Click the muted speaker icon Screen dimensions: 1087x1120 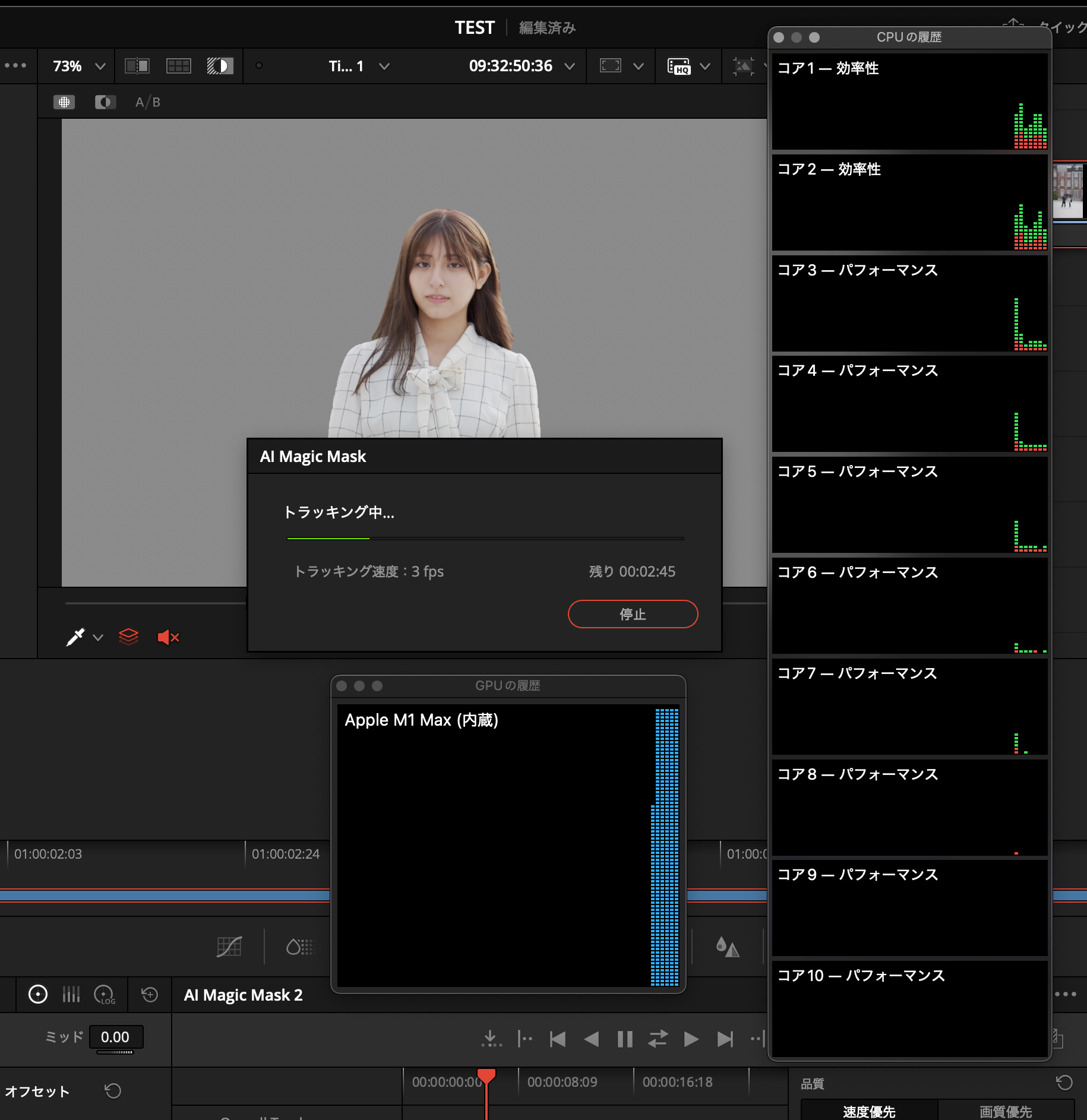click(168, 637)
